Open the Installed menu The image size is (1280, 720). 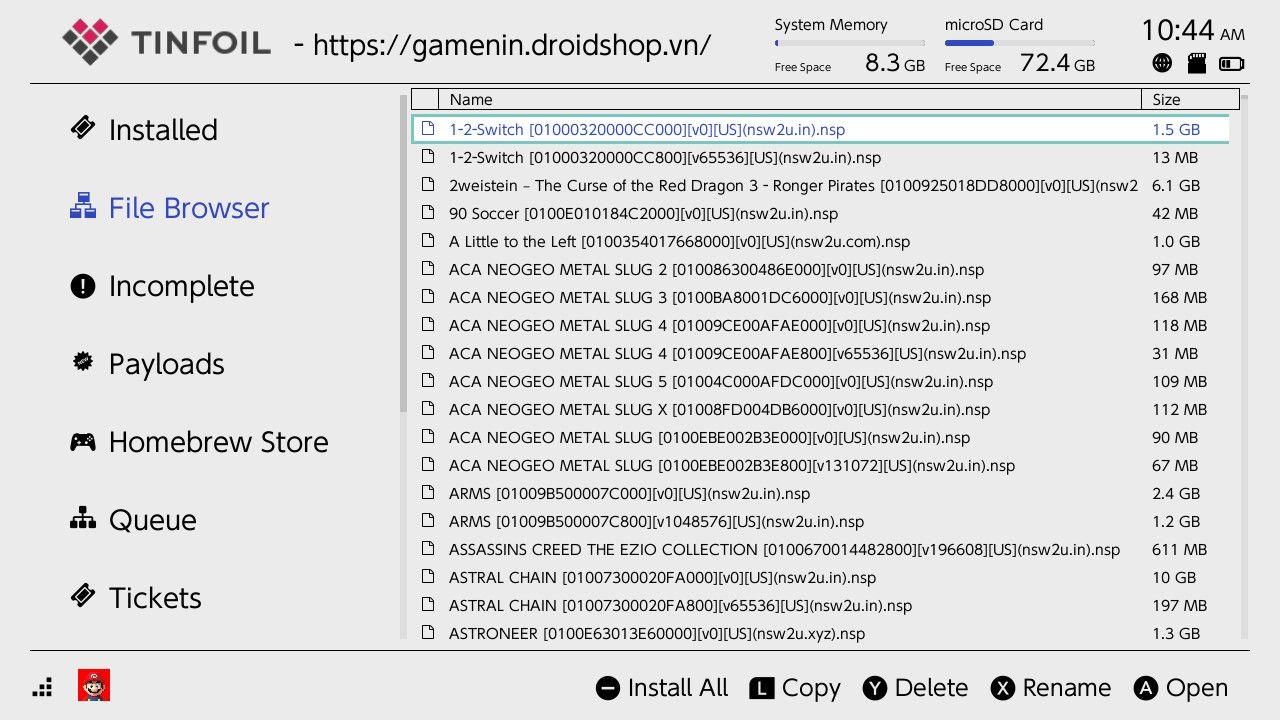(x=163, y=130)
